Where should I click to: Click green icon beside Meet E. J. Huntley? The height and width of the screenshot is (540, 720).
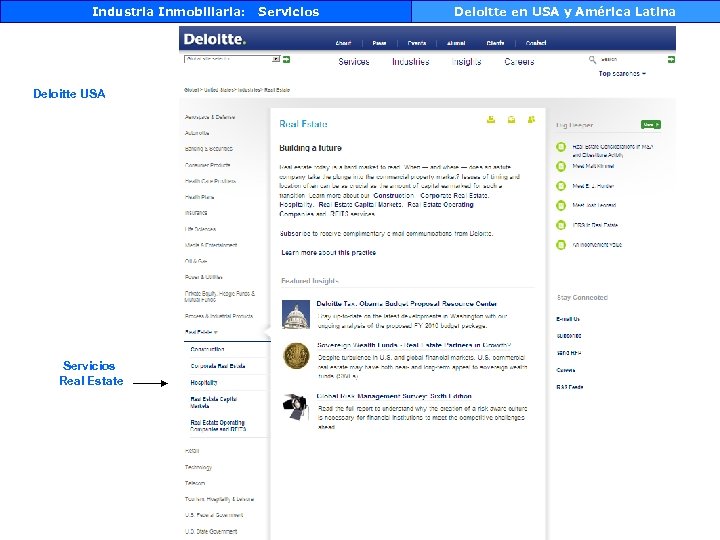tap(561, 186)
